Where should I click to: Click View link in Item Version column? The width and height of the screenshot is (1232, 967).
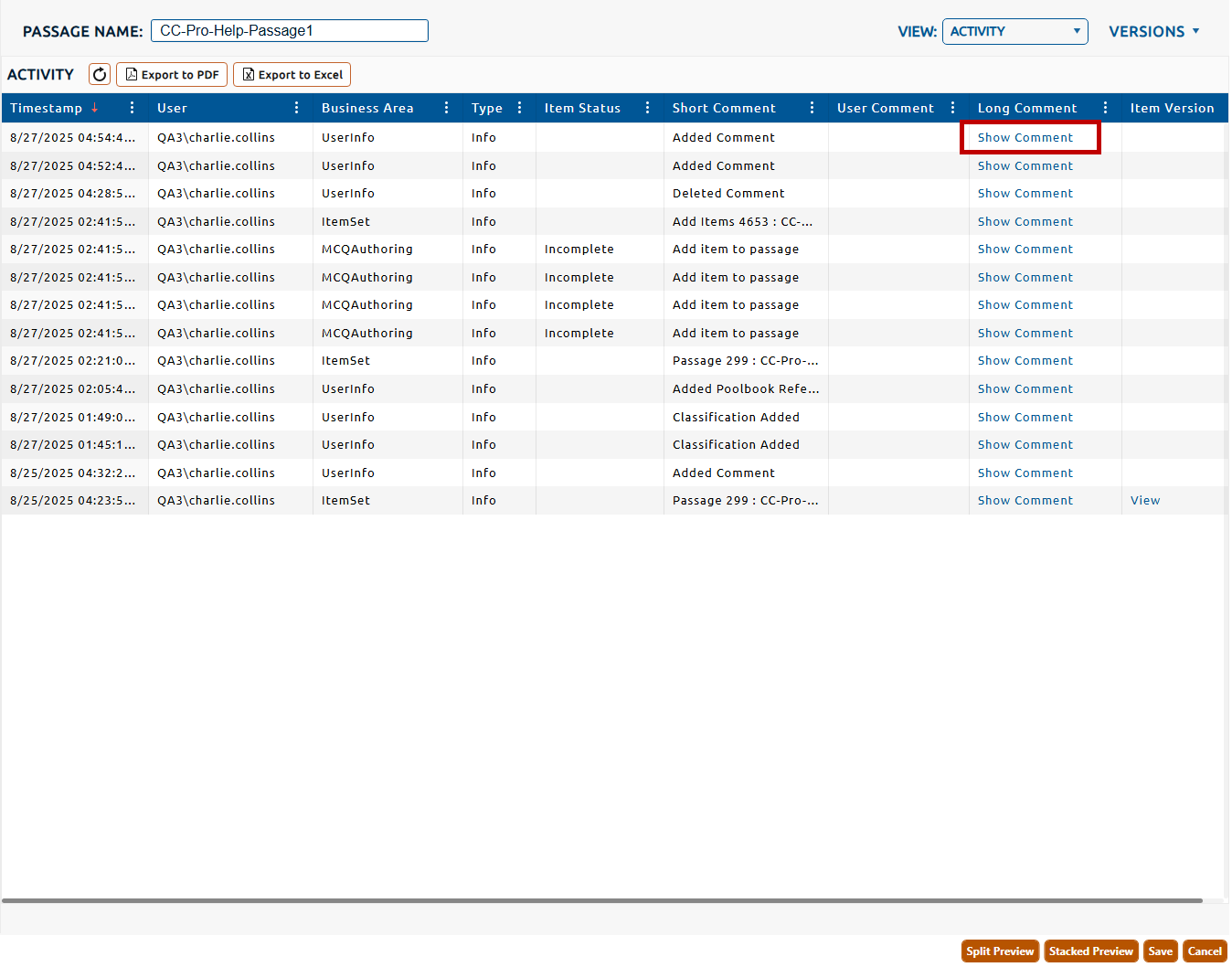1144,501
